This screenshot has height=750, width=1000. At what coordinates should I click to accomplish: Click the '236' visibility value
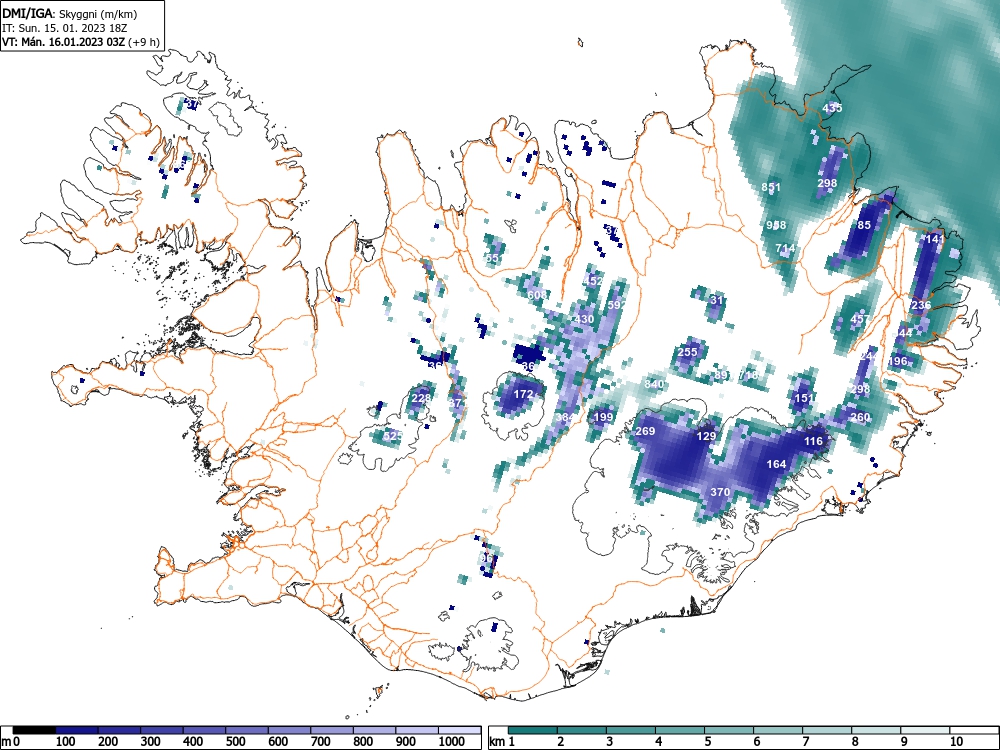[x=921, y=305]
